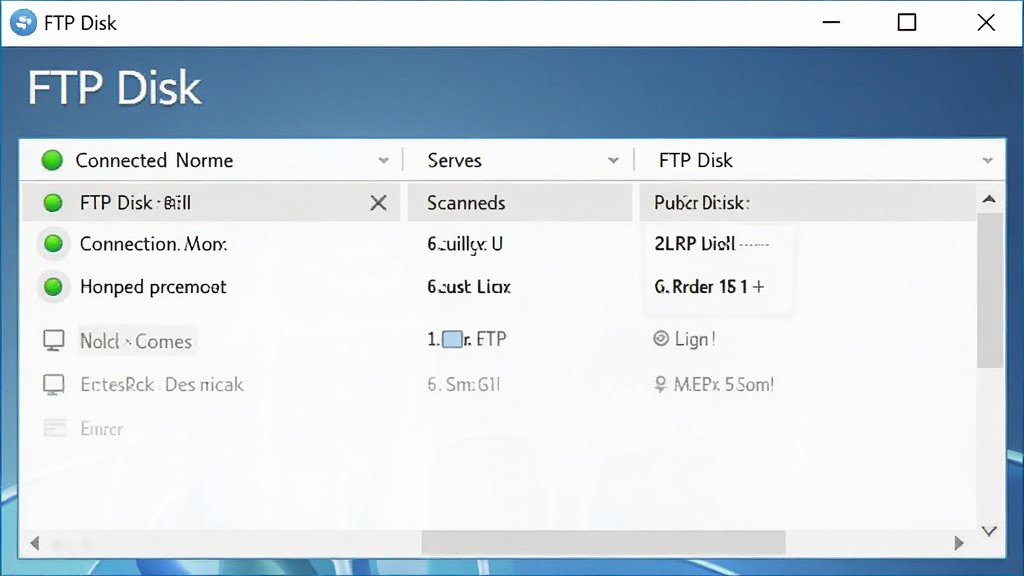Click the 6.ust Liox cell

click(469, 287)
